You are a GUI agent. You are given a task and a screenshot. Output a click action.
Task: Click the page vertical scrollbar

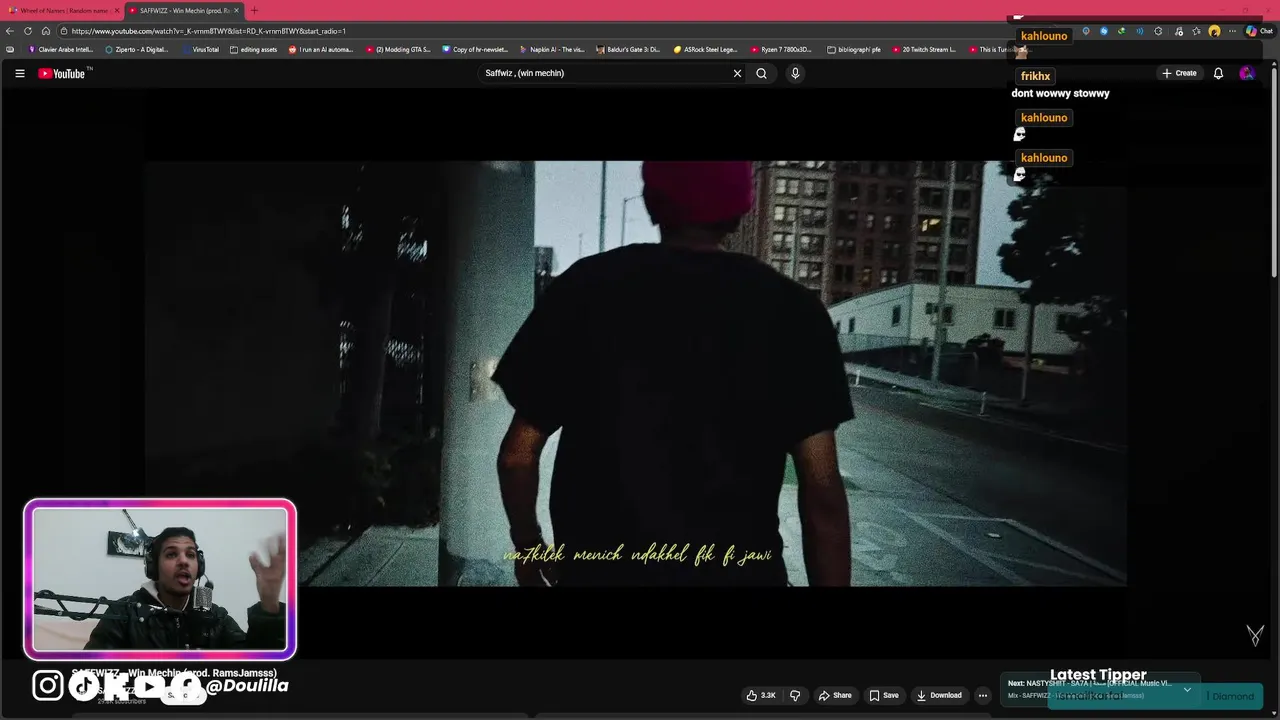pos(1274,170)
